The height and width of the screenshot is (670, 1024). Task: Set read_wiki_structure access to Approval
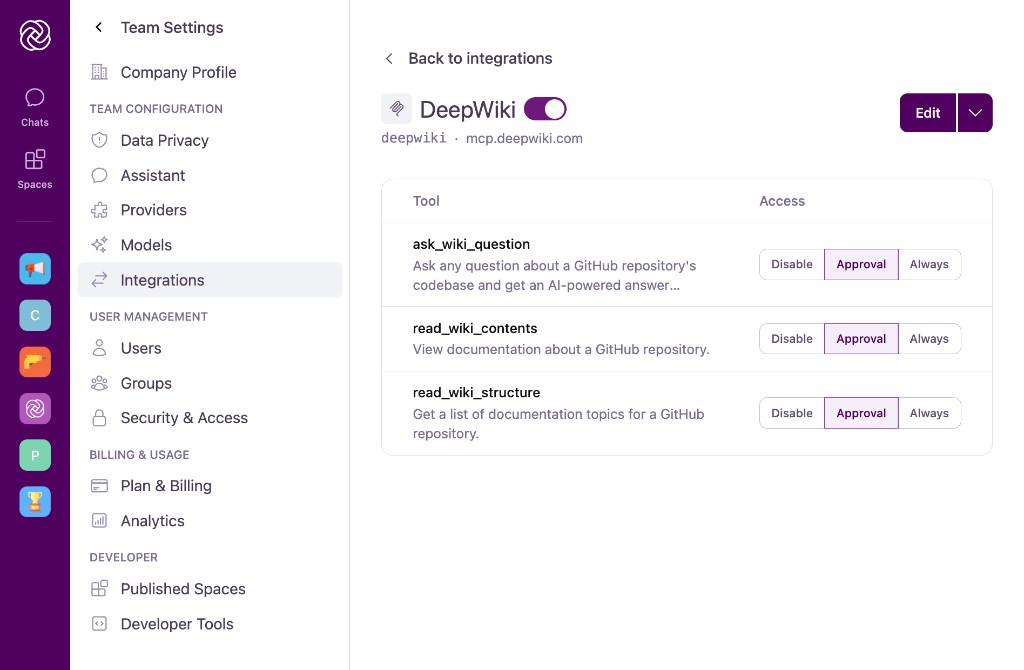(861, 413)
